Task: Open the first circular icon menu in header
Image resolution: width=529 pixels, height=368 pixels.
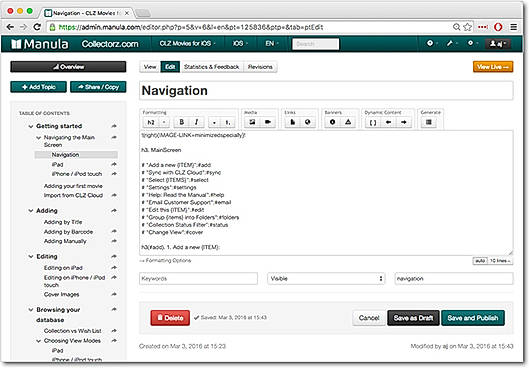Action: pos(432,43)
